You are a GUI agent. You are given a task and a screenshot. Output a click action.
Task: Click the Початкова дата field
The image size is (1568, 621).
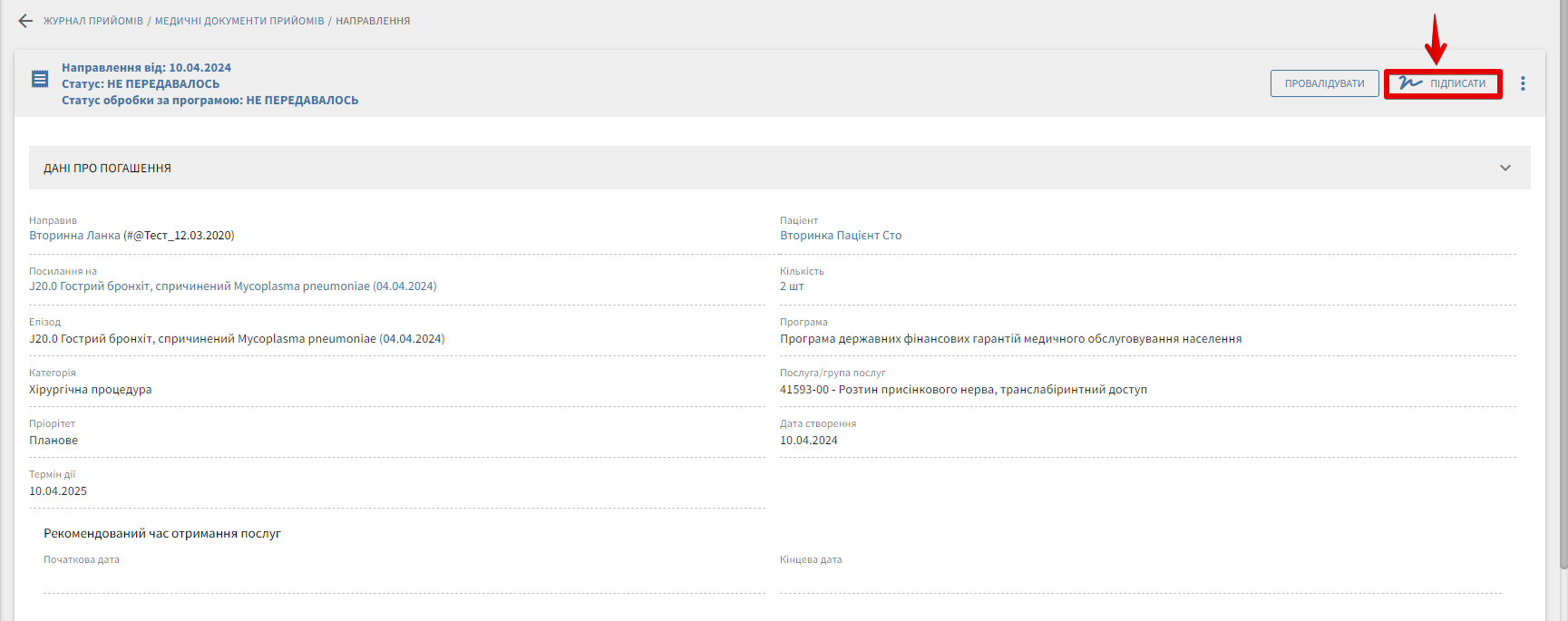pyautogui.click(x=404, y=580)
